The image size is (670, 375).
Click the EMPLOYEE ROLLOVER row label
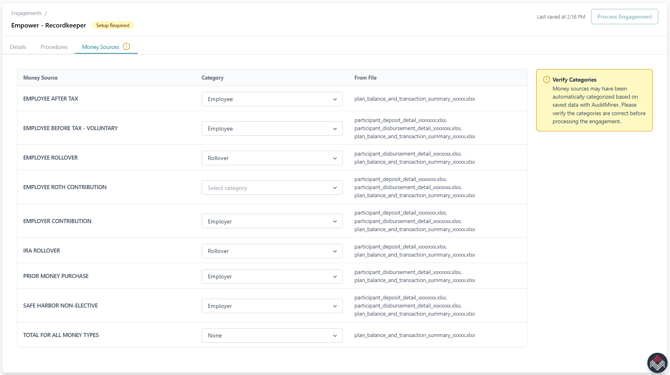click(x=50, y=158)
